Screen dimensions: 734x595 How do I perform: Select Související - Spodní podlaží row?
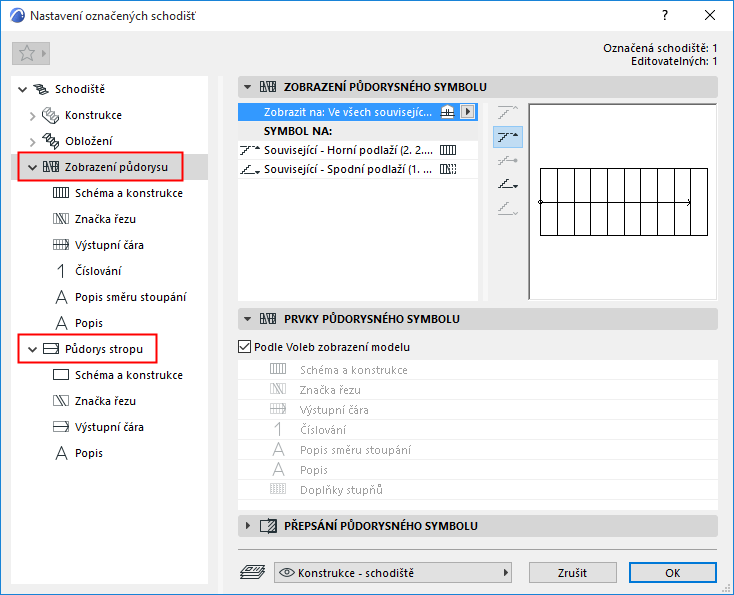point(358,169)
